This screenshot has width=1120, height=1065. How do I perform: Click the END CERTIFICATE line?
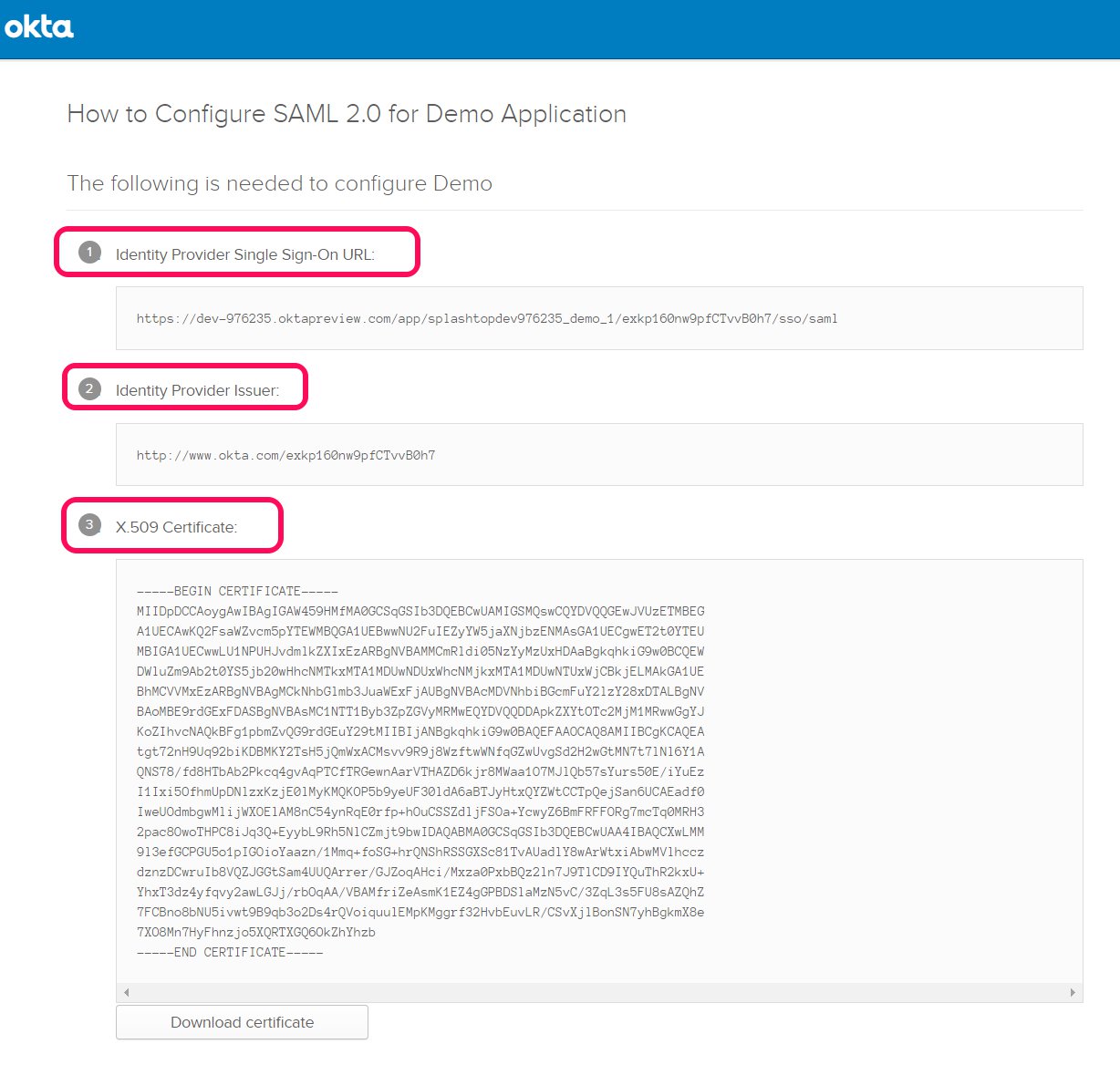pos(230,952)
